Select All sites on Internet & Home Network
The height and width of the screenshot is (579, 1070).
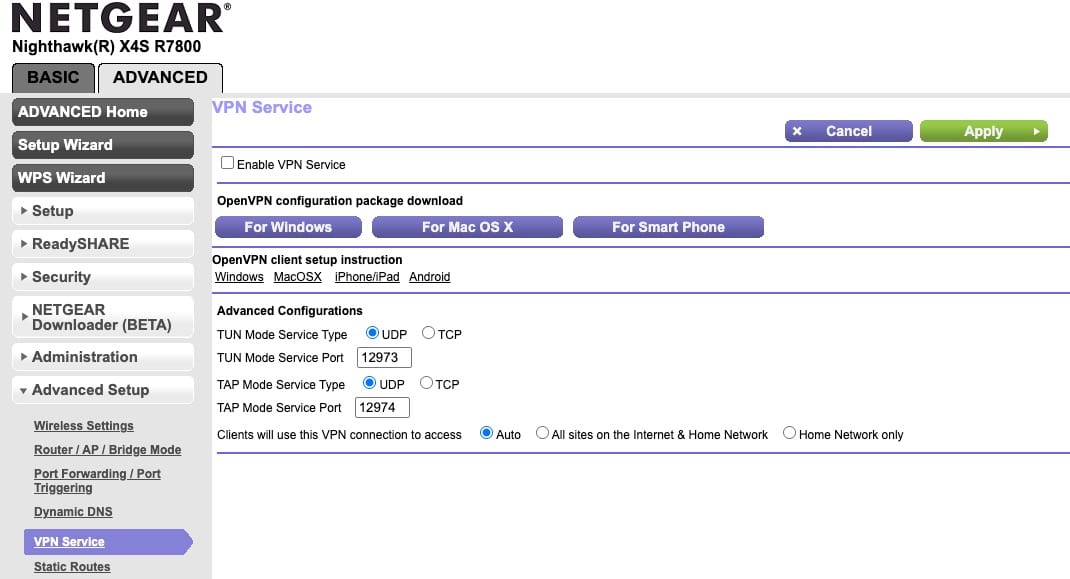(x=543, y=434)
